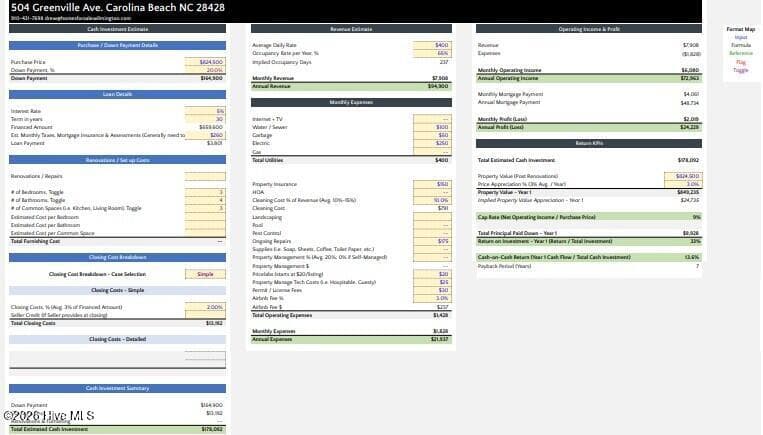
Task: Click the 'Annual Operating Income' row label
Action: click(x=508, y=78)
